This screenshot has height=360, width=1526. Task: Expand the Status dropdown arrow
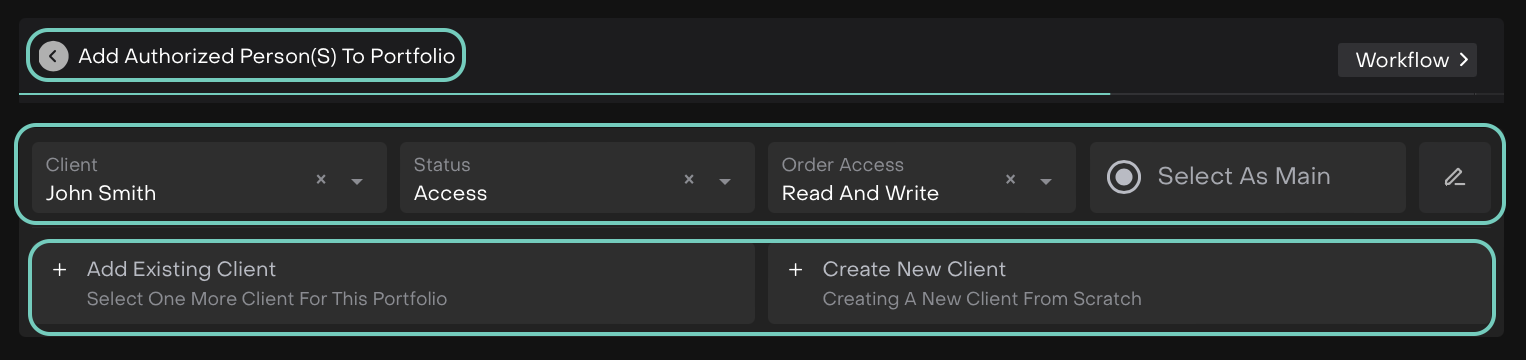[725, 181]
